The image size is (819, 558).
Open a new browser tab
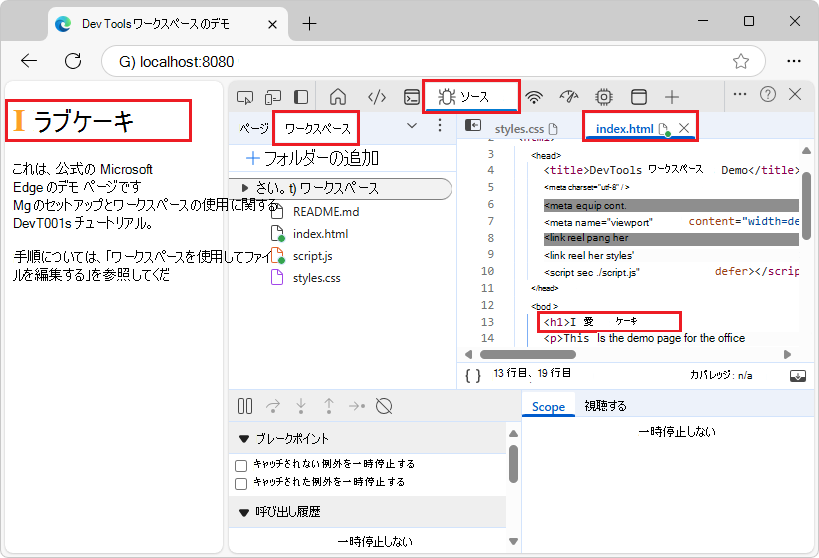pyautogui.click(x=309, y=24)
